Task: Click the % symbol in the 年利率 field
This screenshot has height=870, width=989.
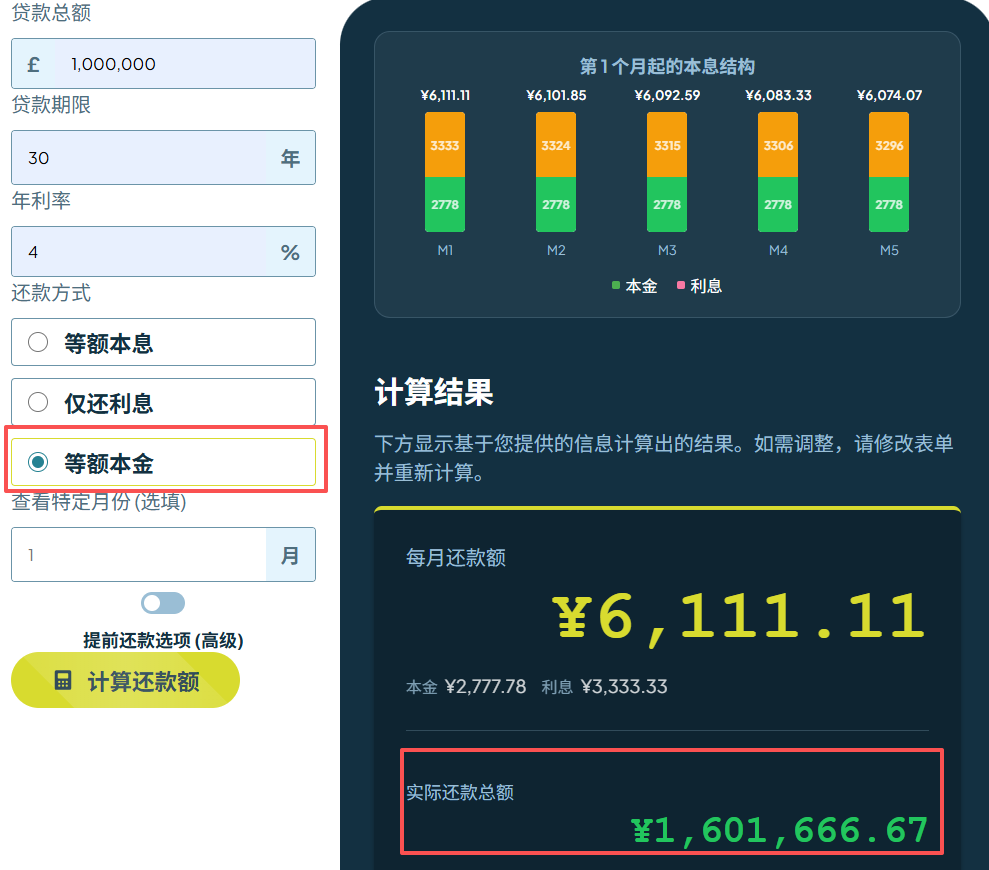Action: tap(290, 251)
